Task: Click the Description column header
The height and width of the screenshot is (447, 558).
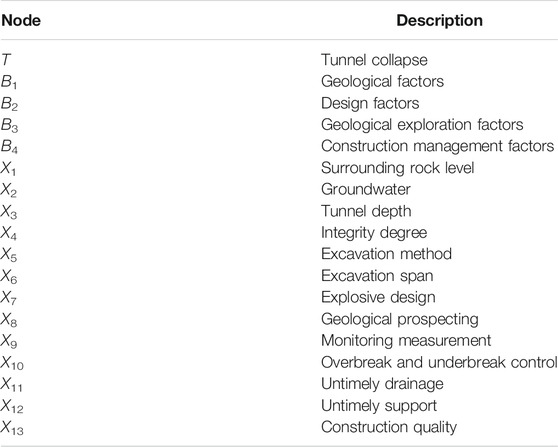Action: coord(439,20)
